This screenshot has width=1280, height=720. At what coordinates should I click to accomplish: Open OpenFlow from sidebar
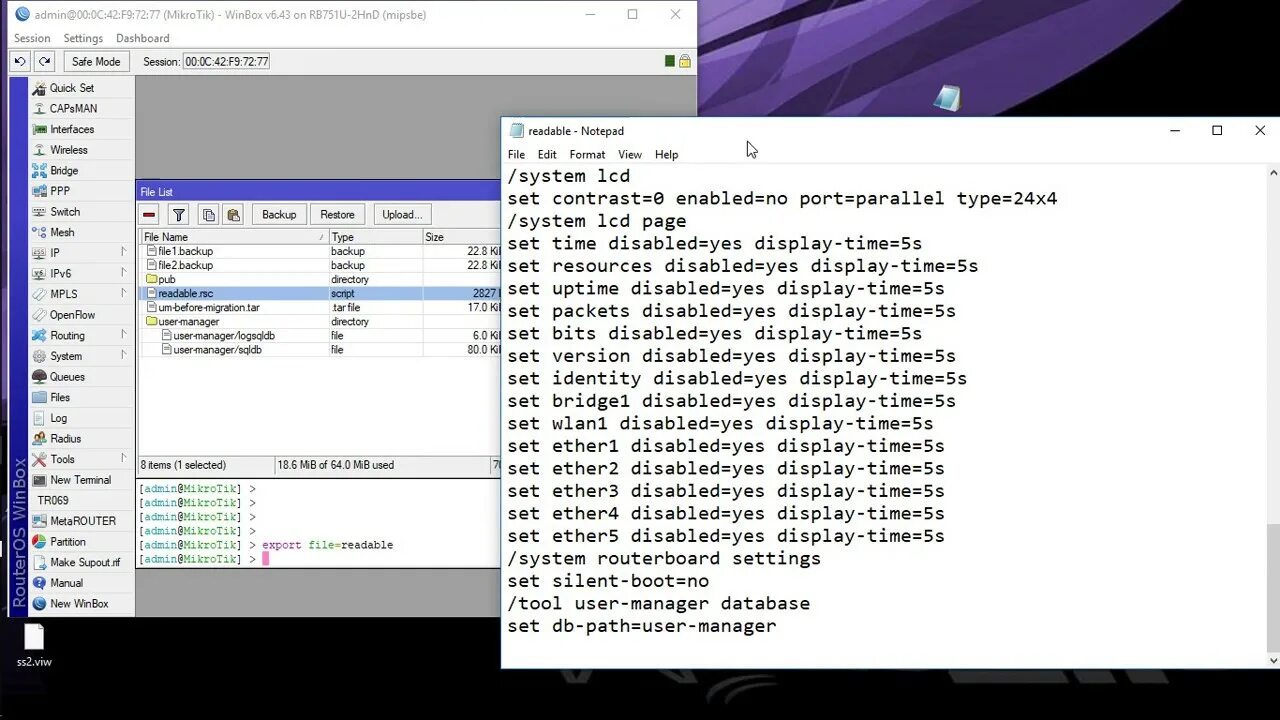pyautogui.click(x=72, y=315)
